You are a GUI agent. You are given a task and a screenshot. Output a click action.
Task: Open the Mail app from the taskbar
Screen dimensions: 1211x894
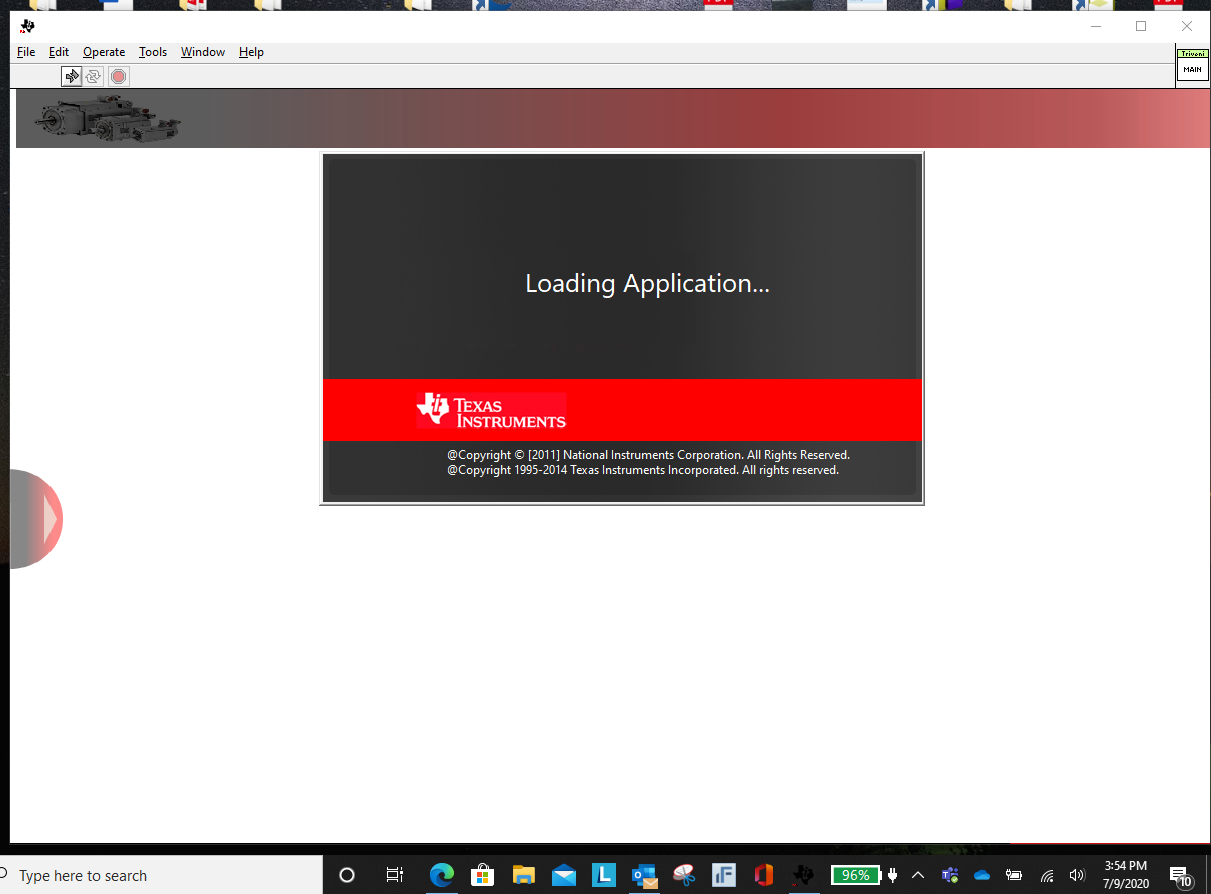(x=563, y=875)
